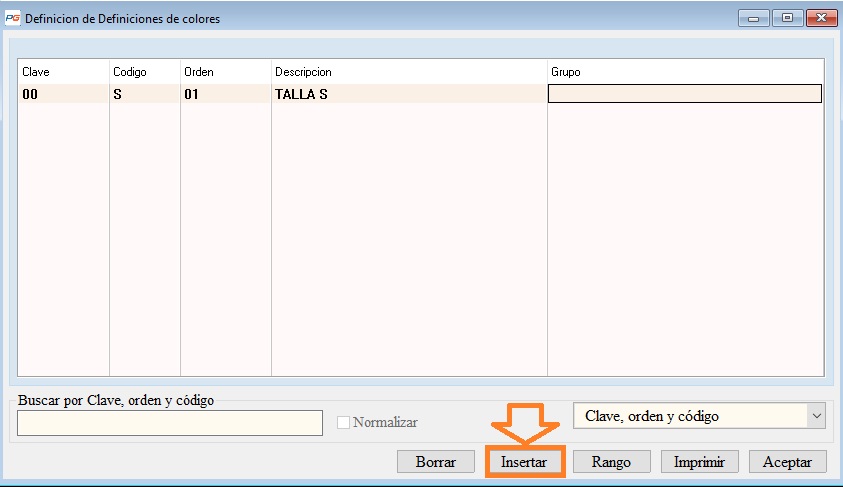Focus the Buscar por Clave search field
This screenshot has height=487, width=843.
click(170, 423)
